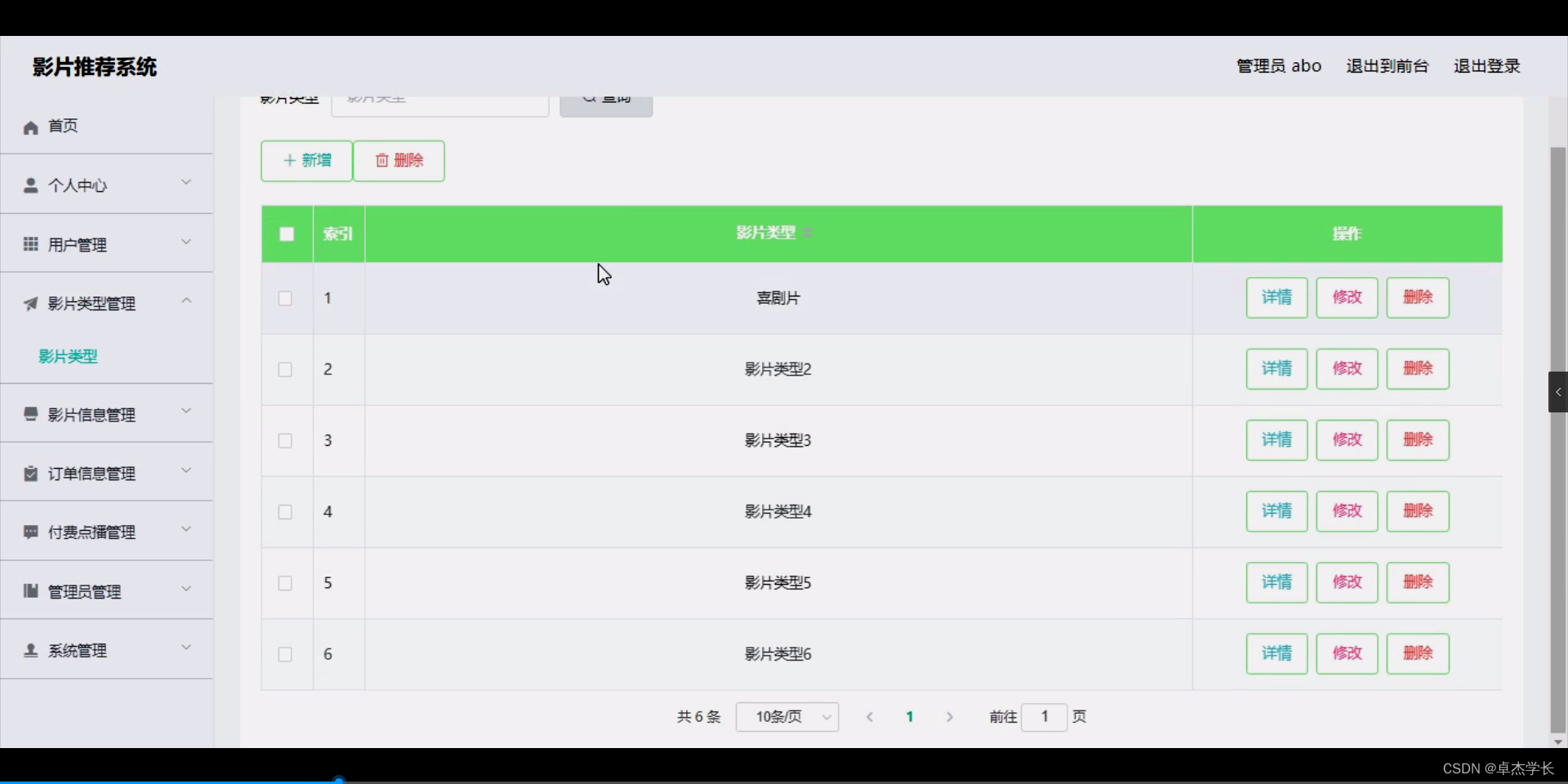
Task: Check the checkbox beside 影片类型3
Action: (284, 441)
